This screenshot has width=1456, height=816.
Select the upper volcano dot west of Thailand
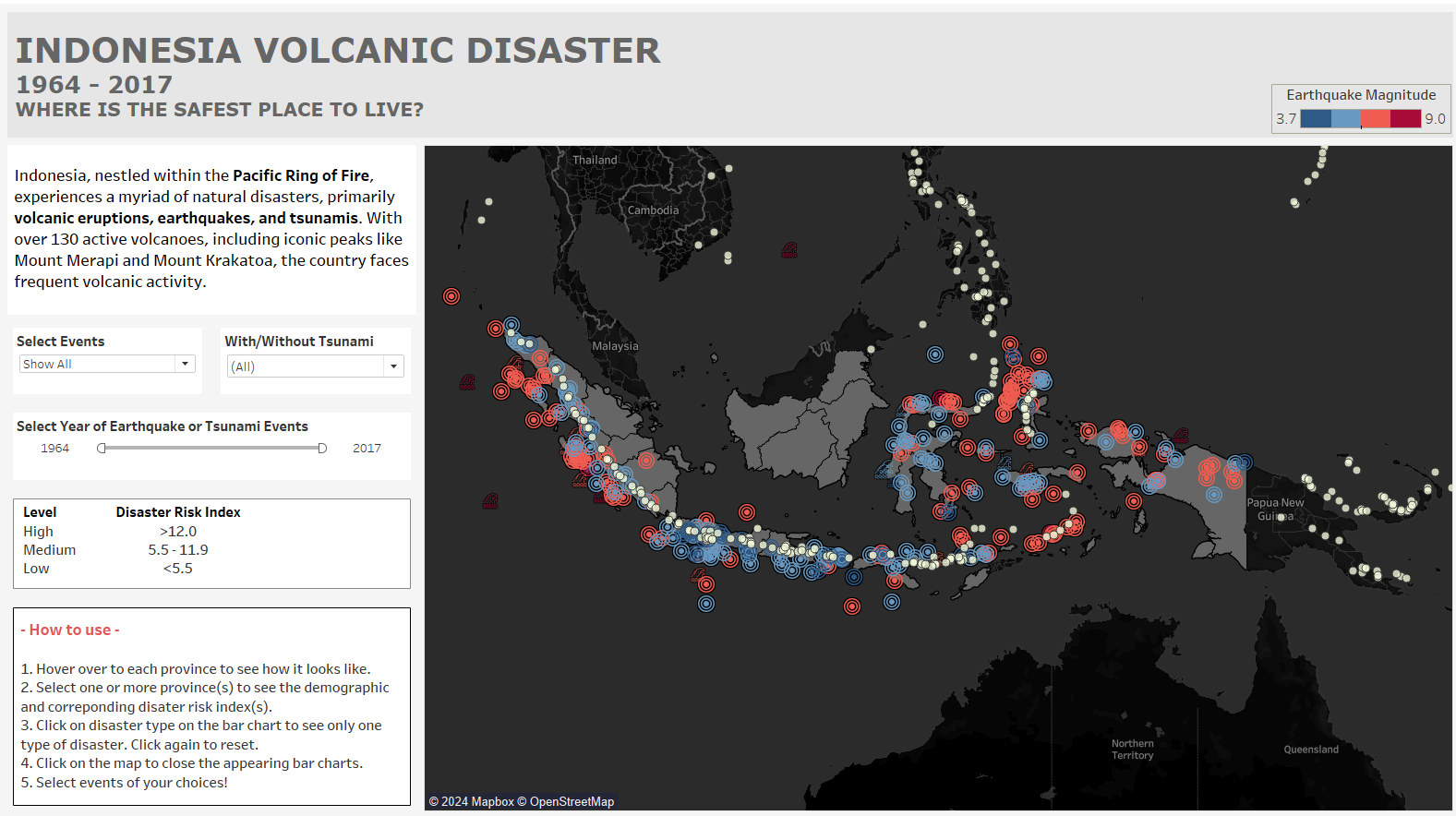point(488,202)
